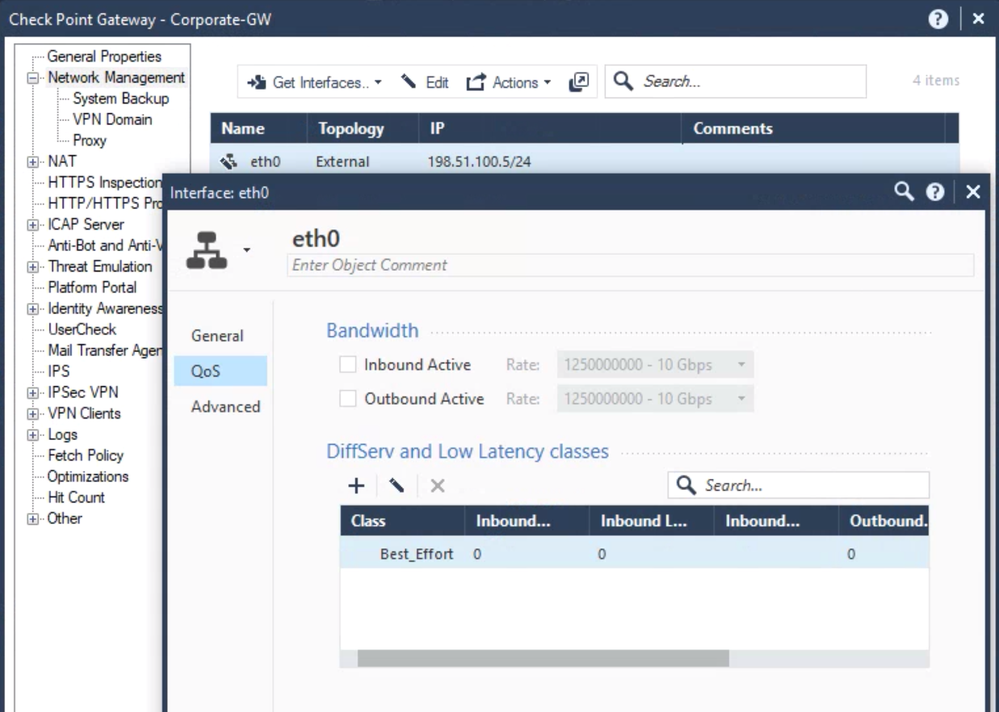Expand the VPN Clients tree node
The image size is (999, 712).
(x=32, y=414)
